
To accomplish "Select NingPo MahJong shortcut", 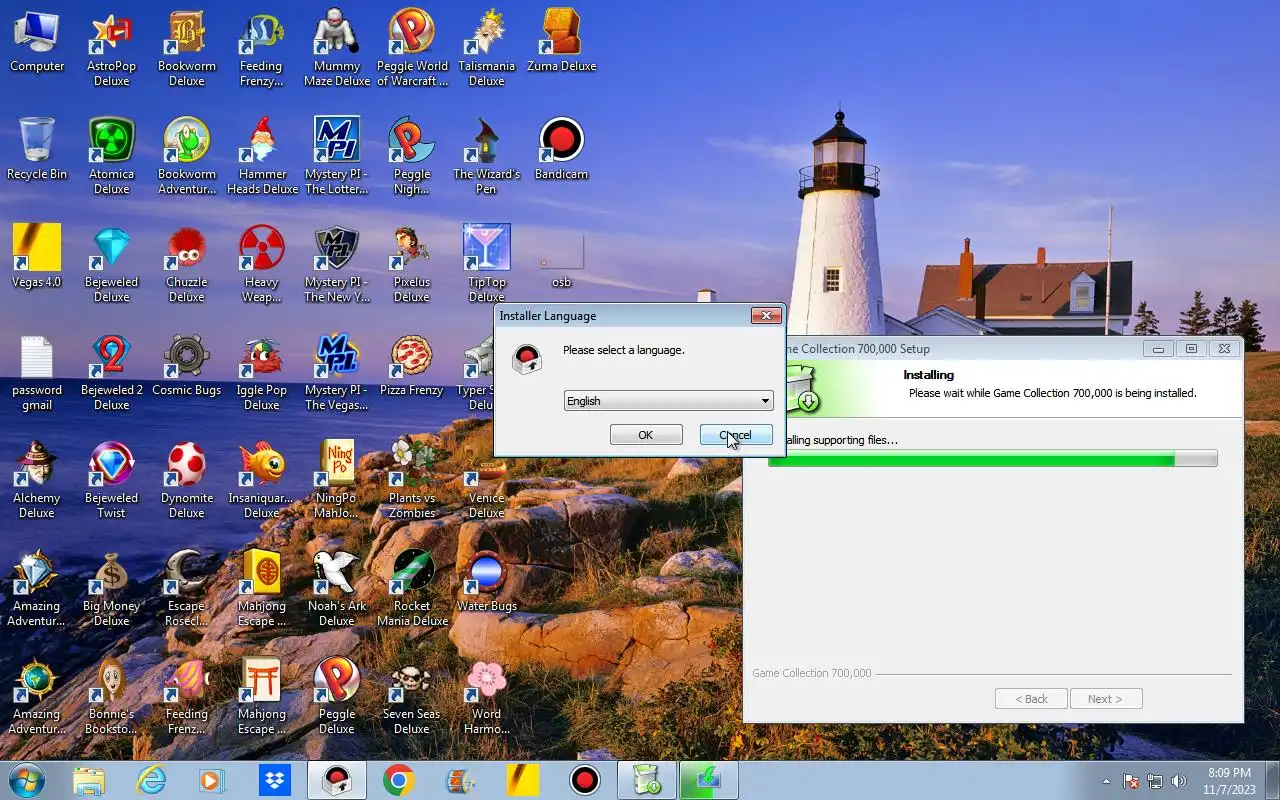I will tap(337, 481).
